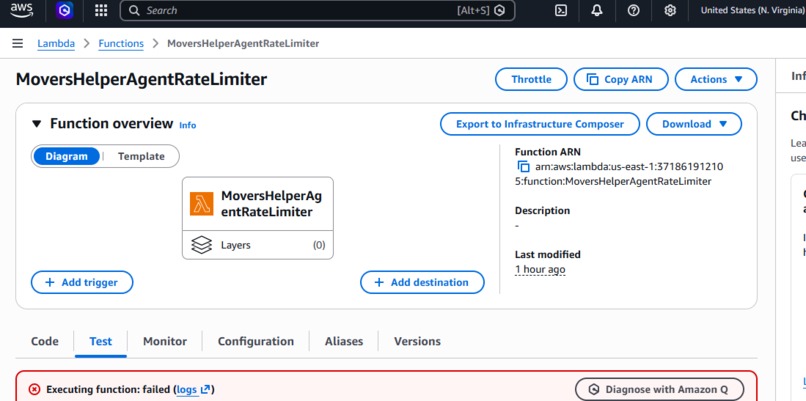Click the Add trigger button
Viewport: 806px width, 401px height.
(82, 282)
